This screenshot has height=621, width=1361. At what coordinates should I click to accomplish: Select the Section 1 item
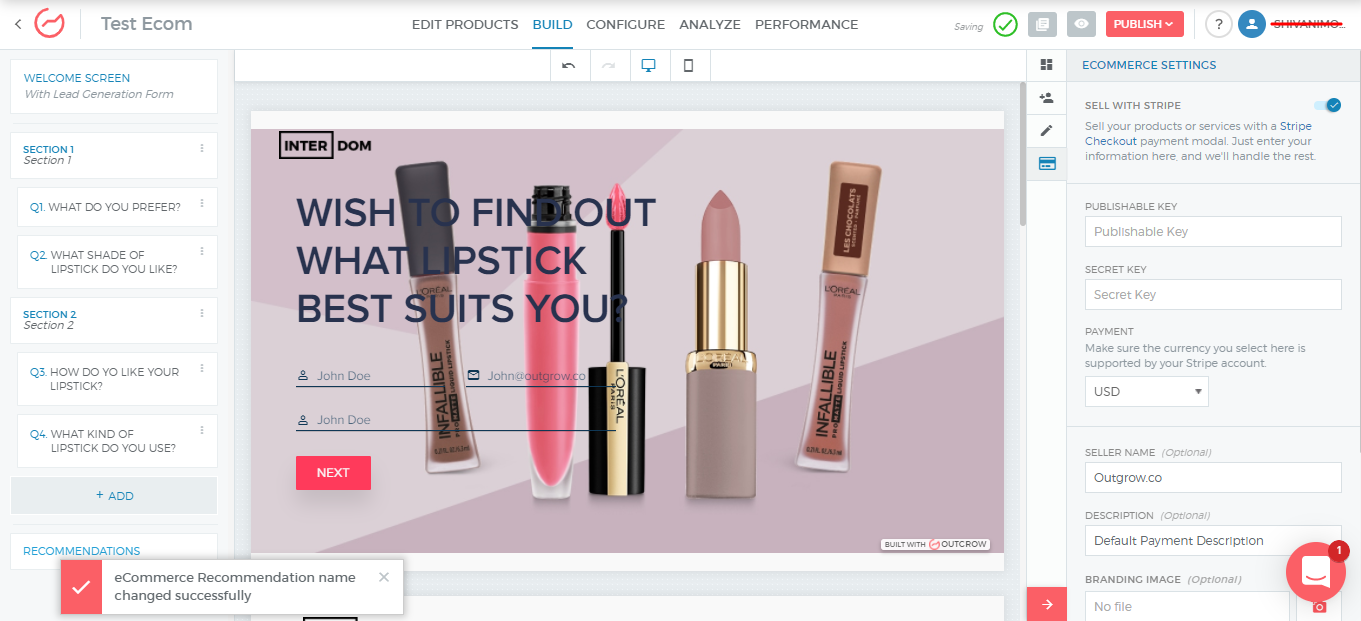coord(113,155)
